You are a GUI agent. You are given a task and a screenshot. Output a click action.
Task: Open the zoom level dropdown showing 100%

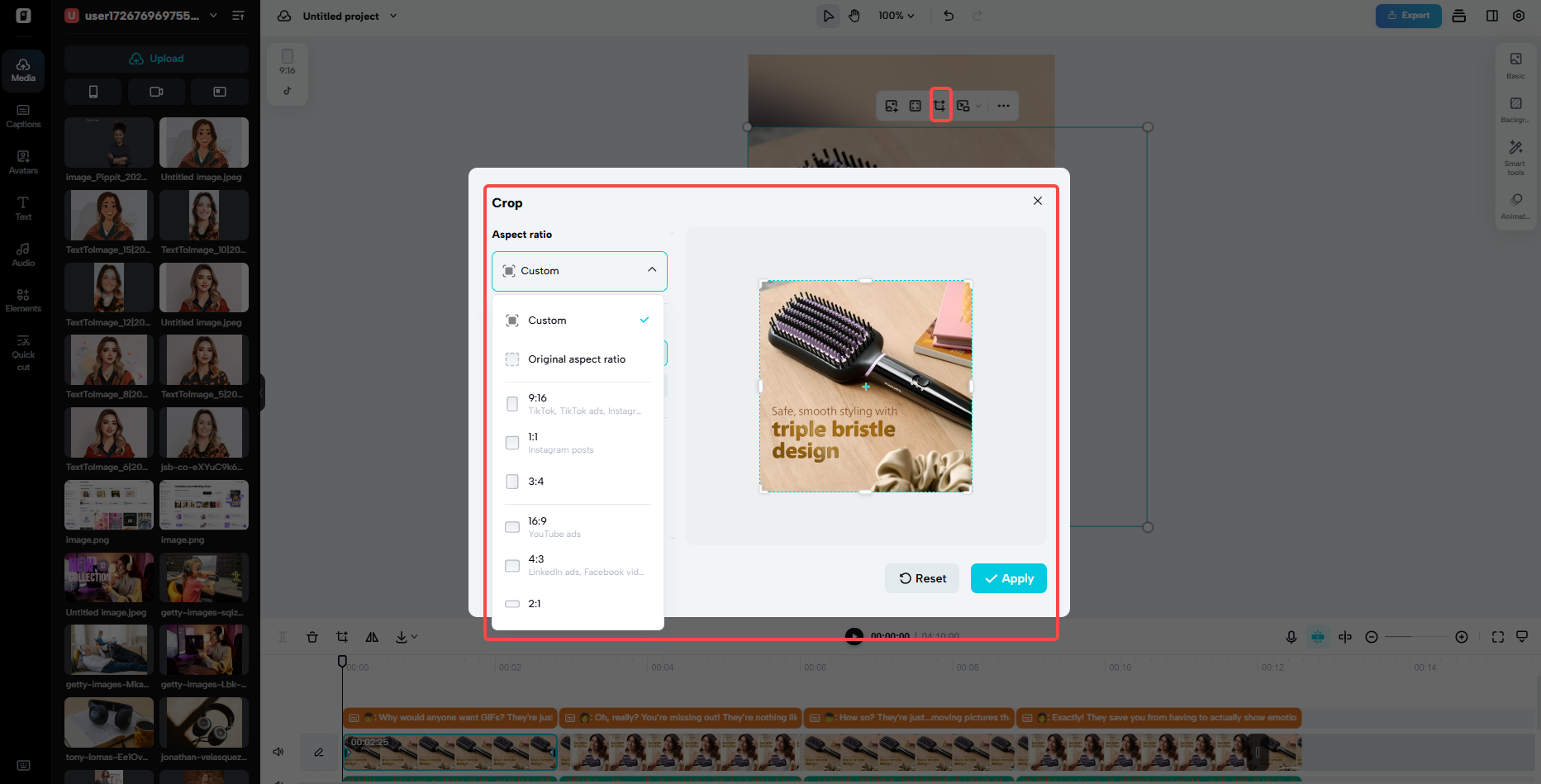click(896, 15)
